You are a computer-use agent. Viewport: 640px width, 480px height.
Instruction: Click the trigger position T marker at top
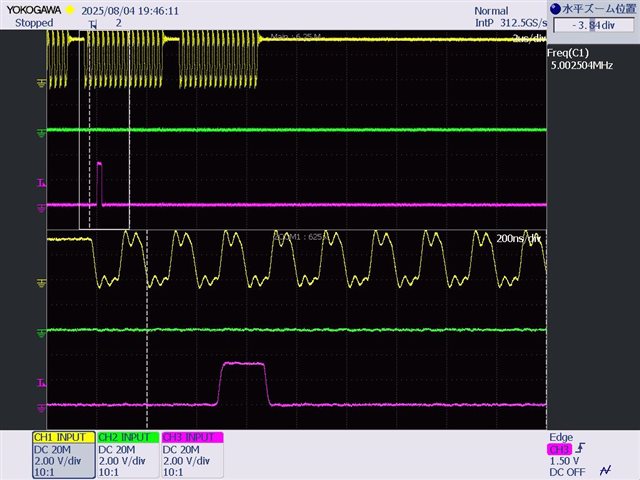[x=93, y=24]
